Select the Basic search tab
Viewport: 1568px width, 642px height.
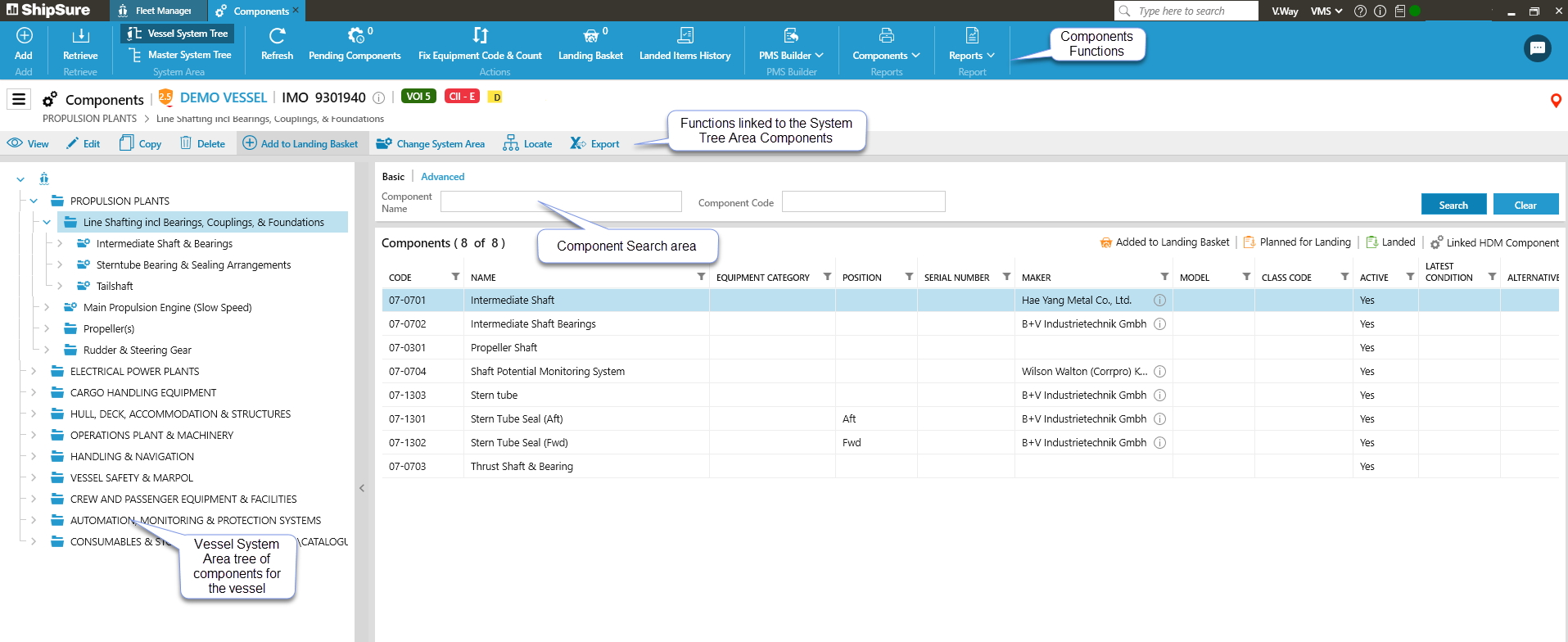point(393,177)
